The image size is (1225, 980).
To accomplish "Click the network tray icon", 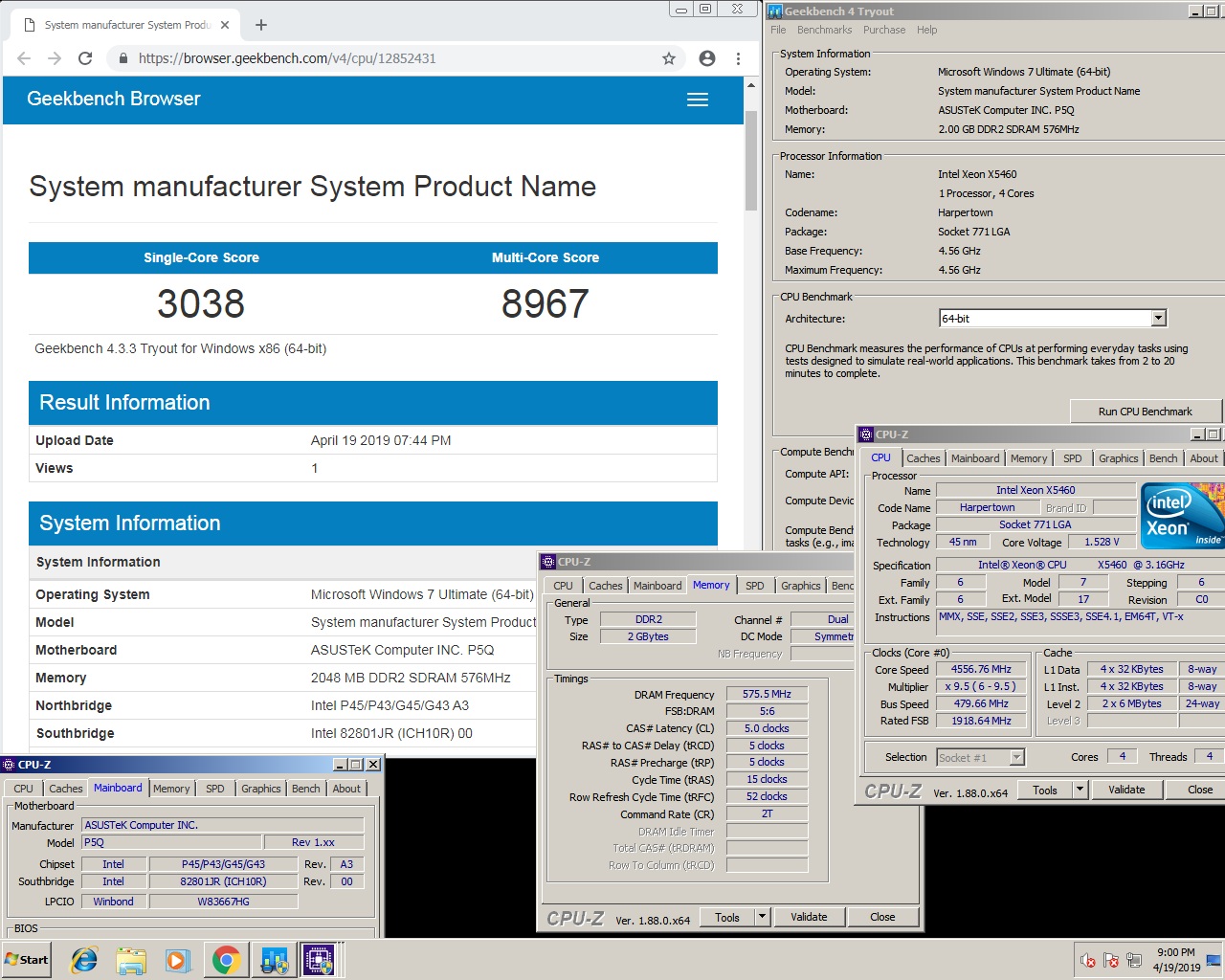I will (1134, 960).
